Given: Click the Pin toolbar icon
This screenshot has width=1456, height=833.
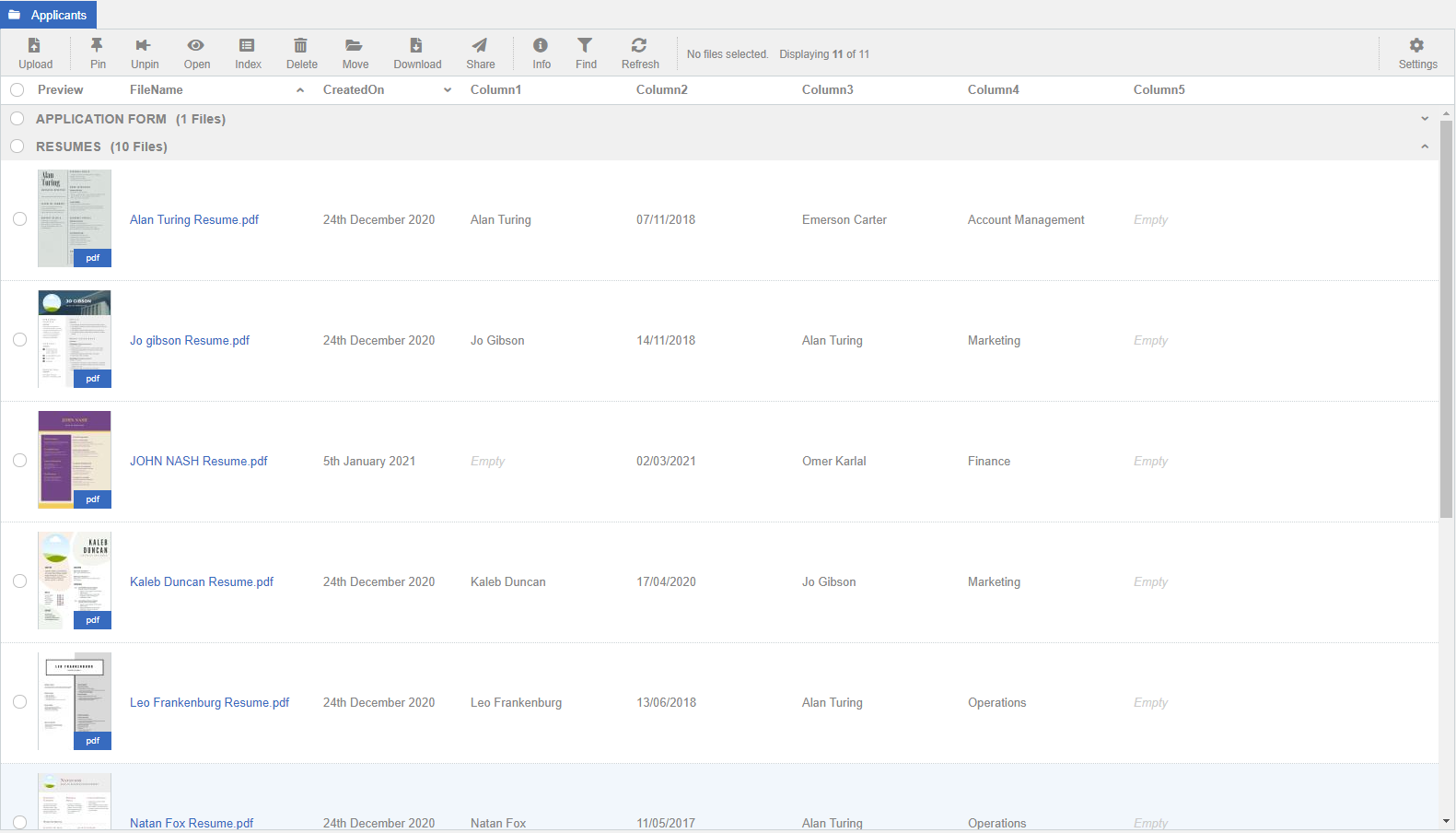Looking at the screenshot, I should click(x=97, y=45).
